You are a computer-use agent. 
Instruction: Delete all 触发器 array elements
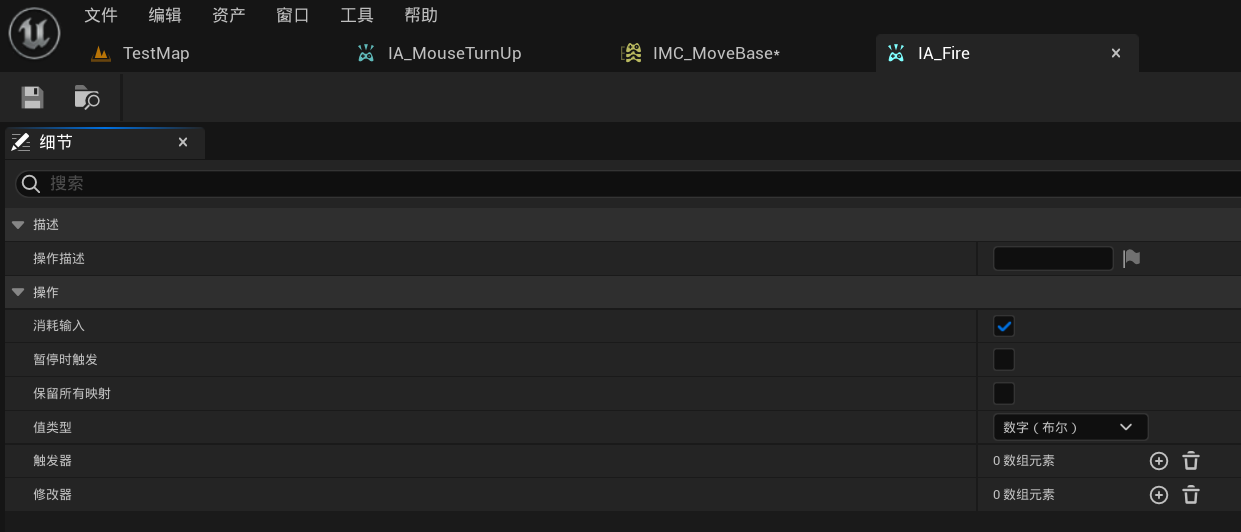(x=1191, y=461)
